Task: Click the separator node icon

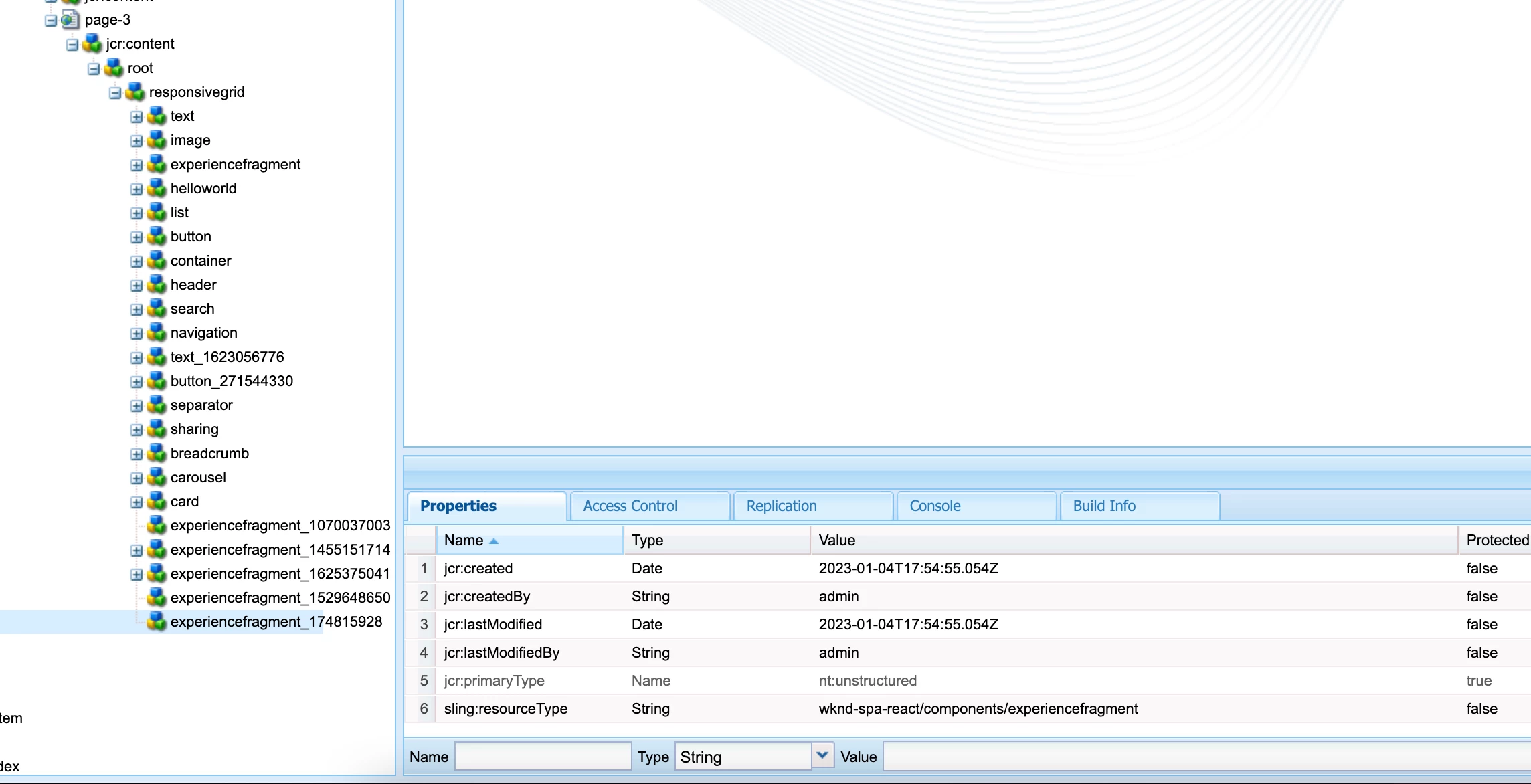Action: [x=156, y=405]
